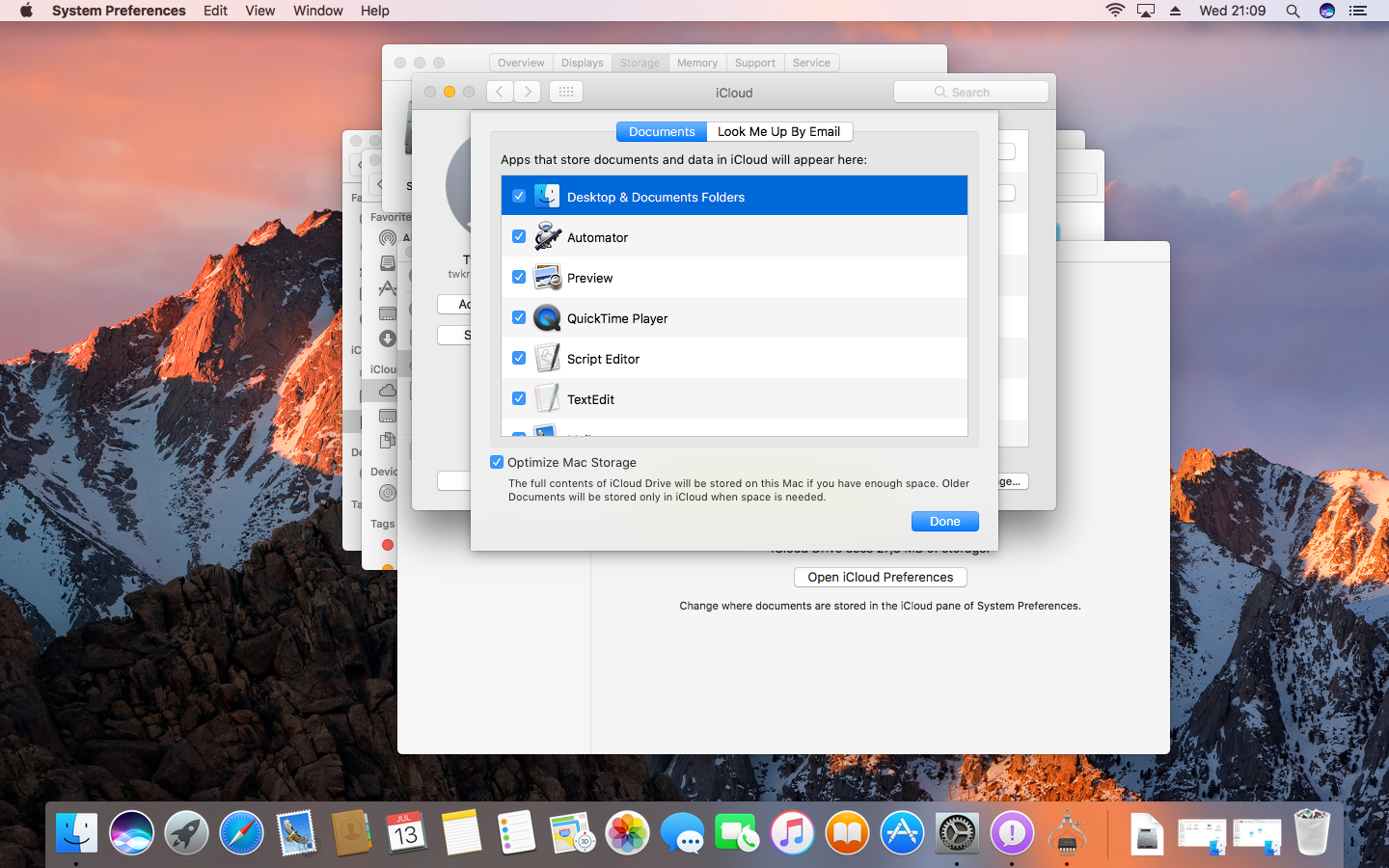1389x868 pixels.
Task: Switch to the Documents tab
Action: click(662, 131)
